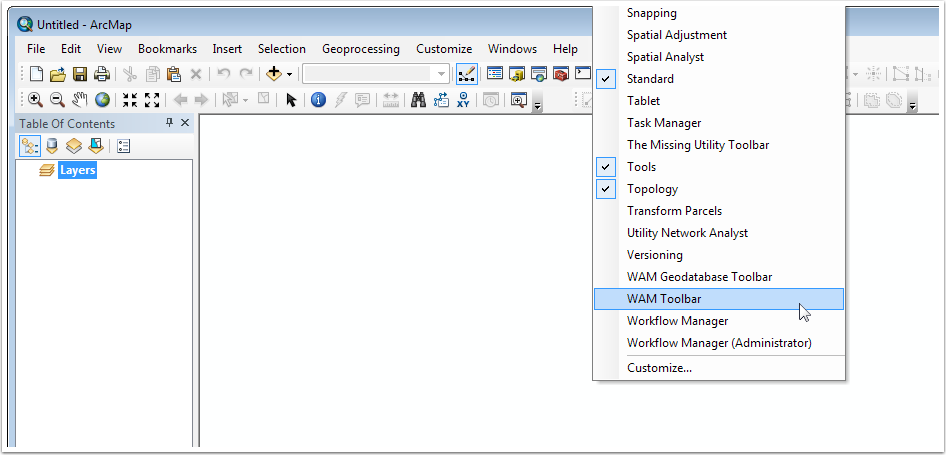Screen dimensions: 946x455
Task: Uncheck the Standard toolbar entry
Action: point(719,79)
